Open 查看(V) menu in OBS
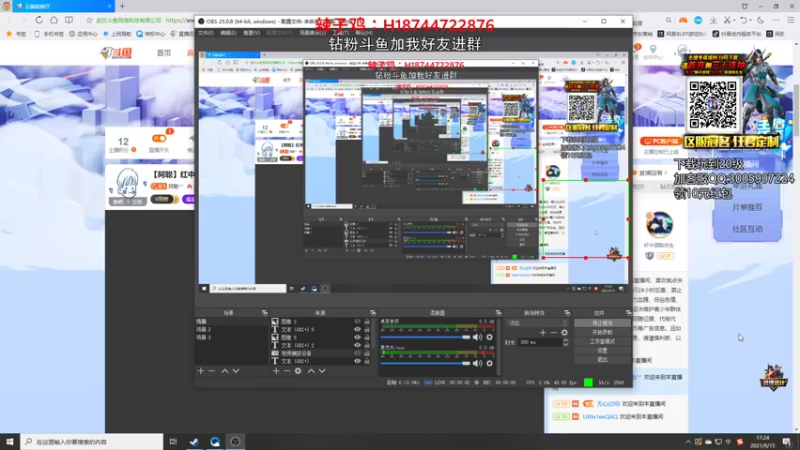800x450 pixels. pyautogui.click(x=251, y=33)
